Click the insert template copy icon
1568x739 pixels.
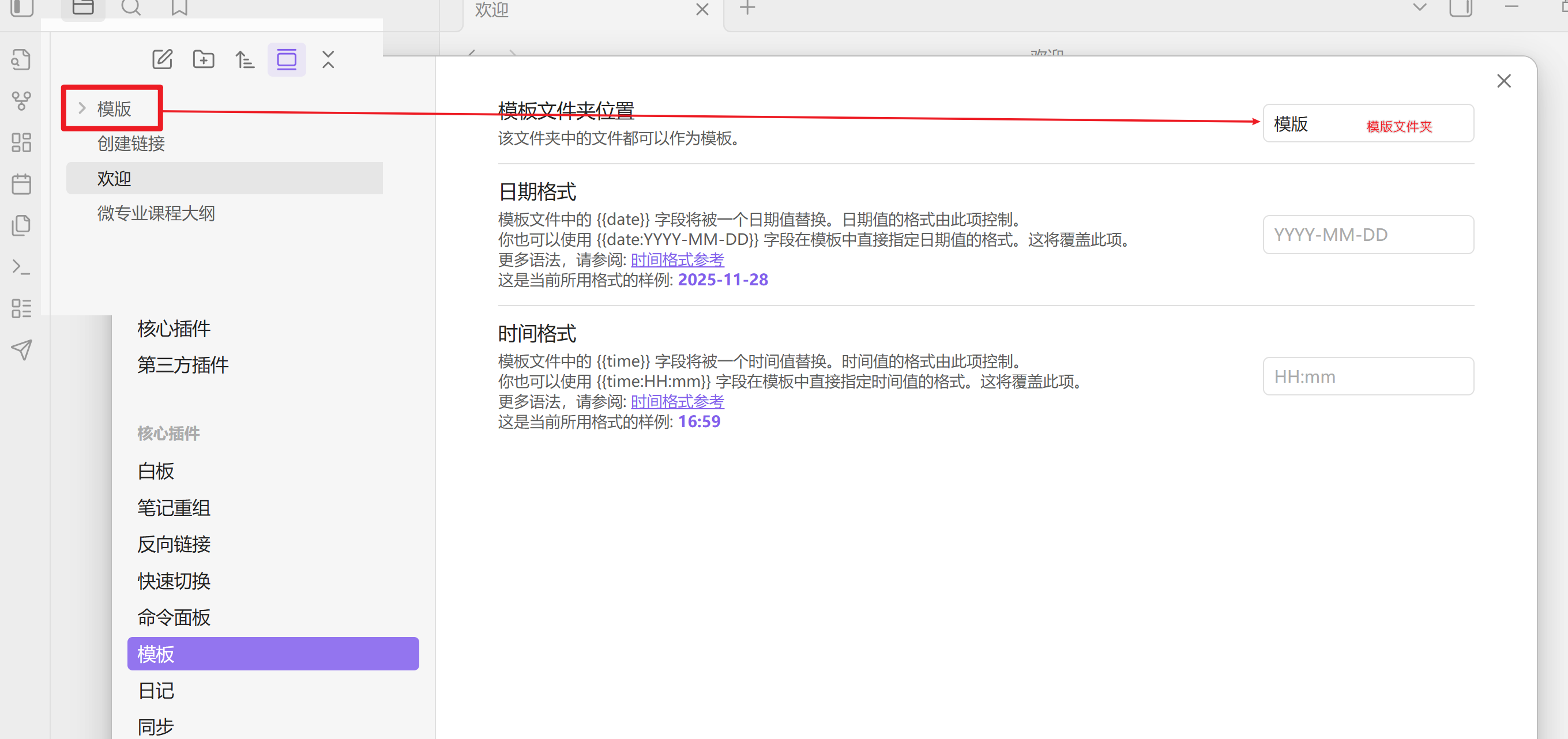tap(21, 225)
